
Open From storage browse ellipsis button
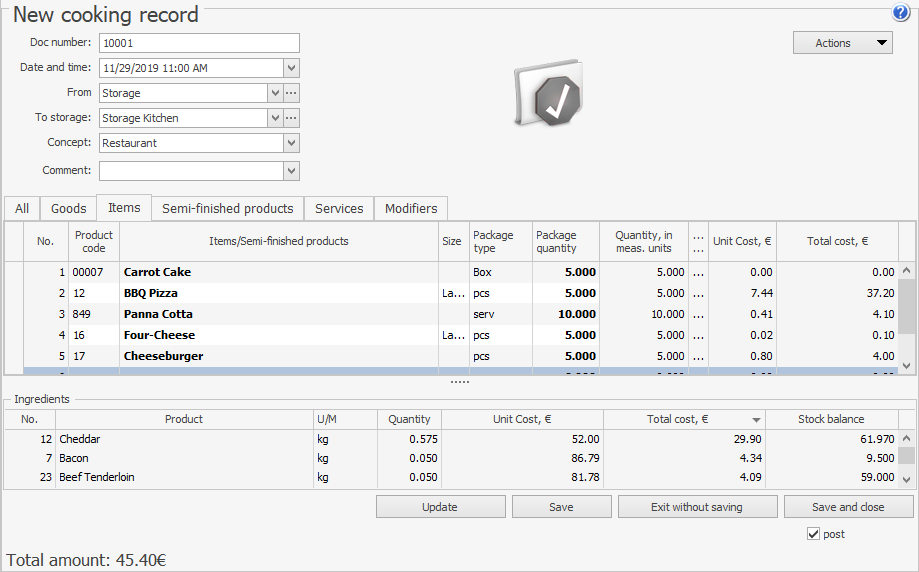pos(291,93)
